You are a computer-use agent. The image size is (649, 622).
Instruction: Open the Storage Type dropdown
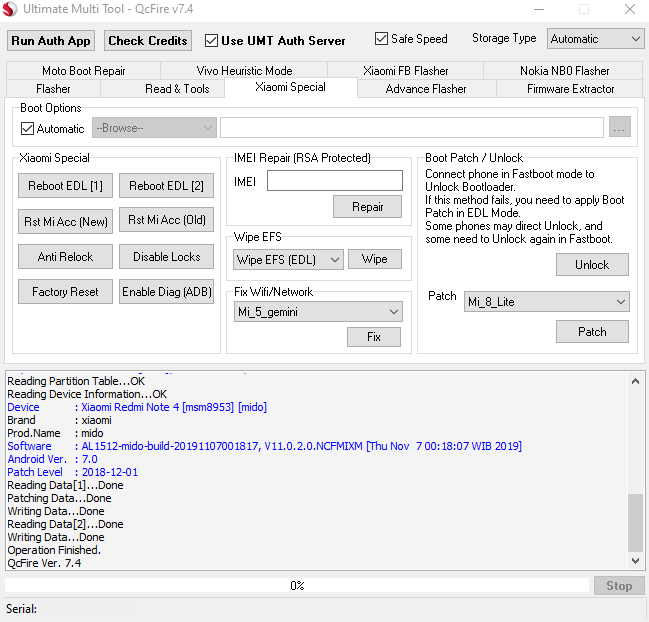coord(595,39)
